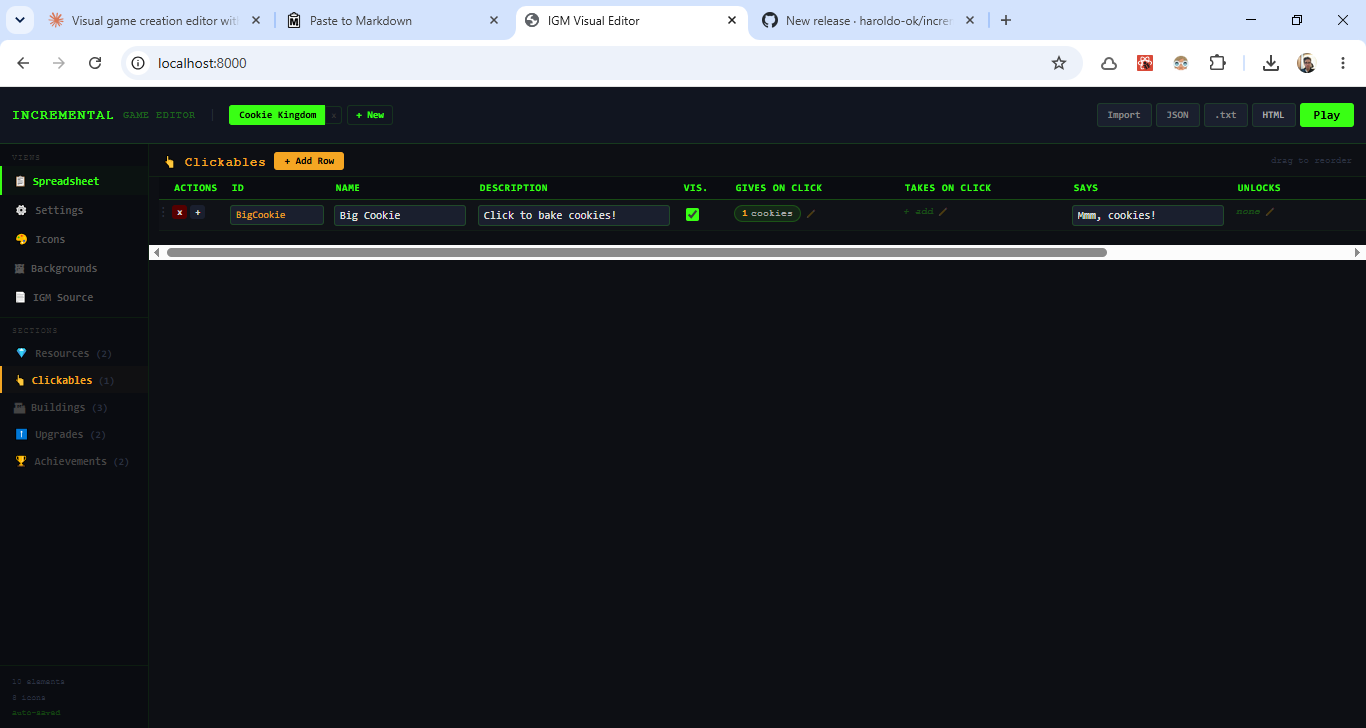Click the browser back arrow
Image resolution: width=1366 pixels, height=728 pixels.
tap(23, 63)
